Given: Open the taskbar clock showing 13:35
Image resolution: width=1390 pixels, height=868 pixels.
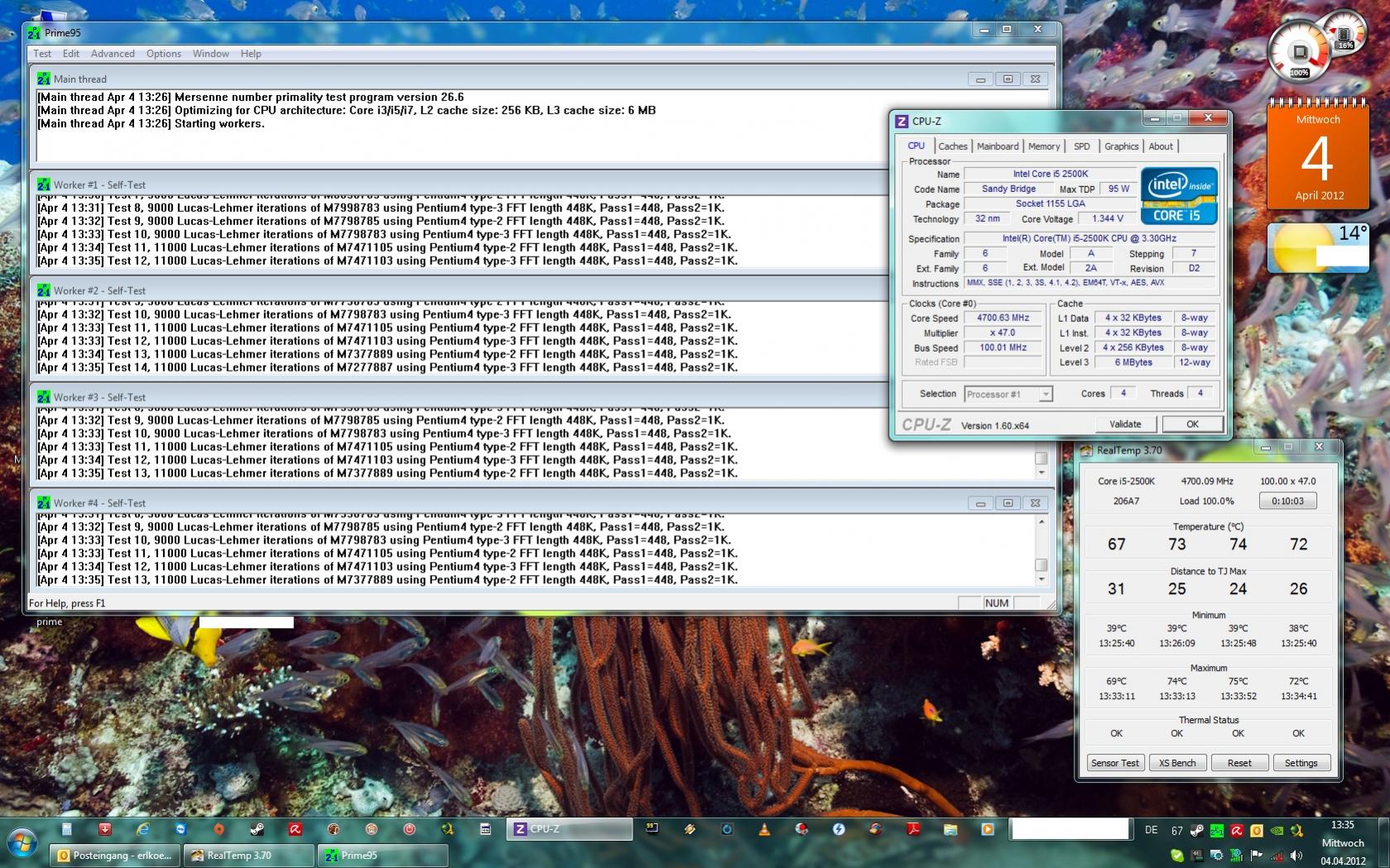Looking at the screenshot, I should point(1342,842).
